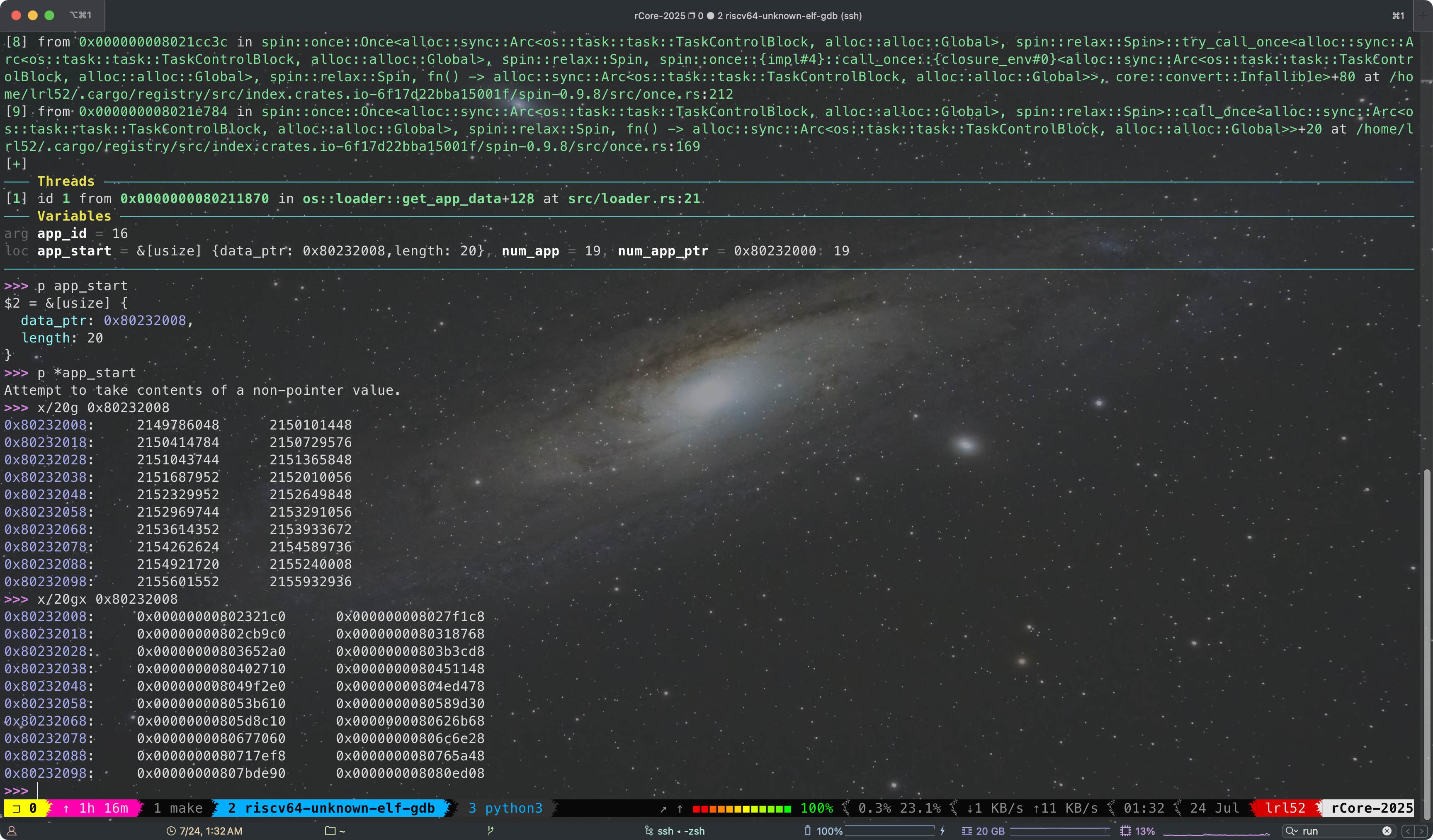Viewport: 1433px width, 840px height.
Task: Click the hex value 0x0000000080402710
Action: [x=211, y=669]
